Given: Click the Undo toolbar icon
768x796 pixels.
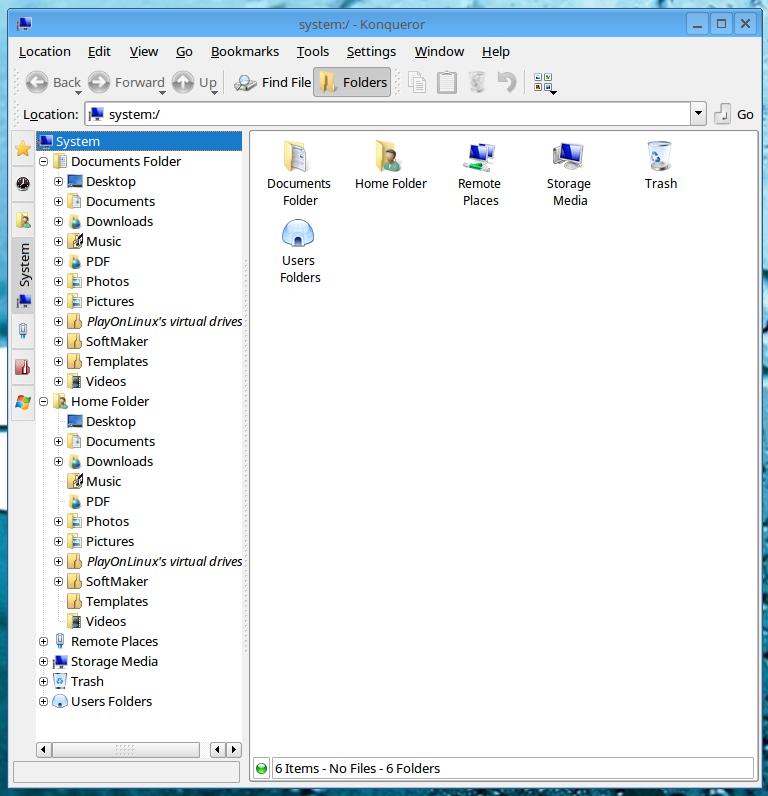Looking at the screenshot, I should (506, 82).
